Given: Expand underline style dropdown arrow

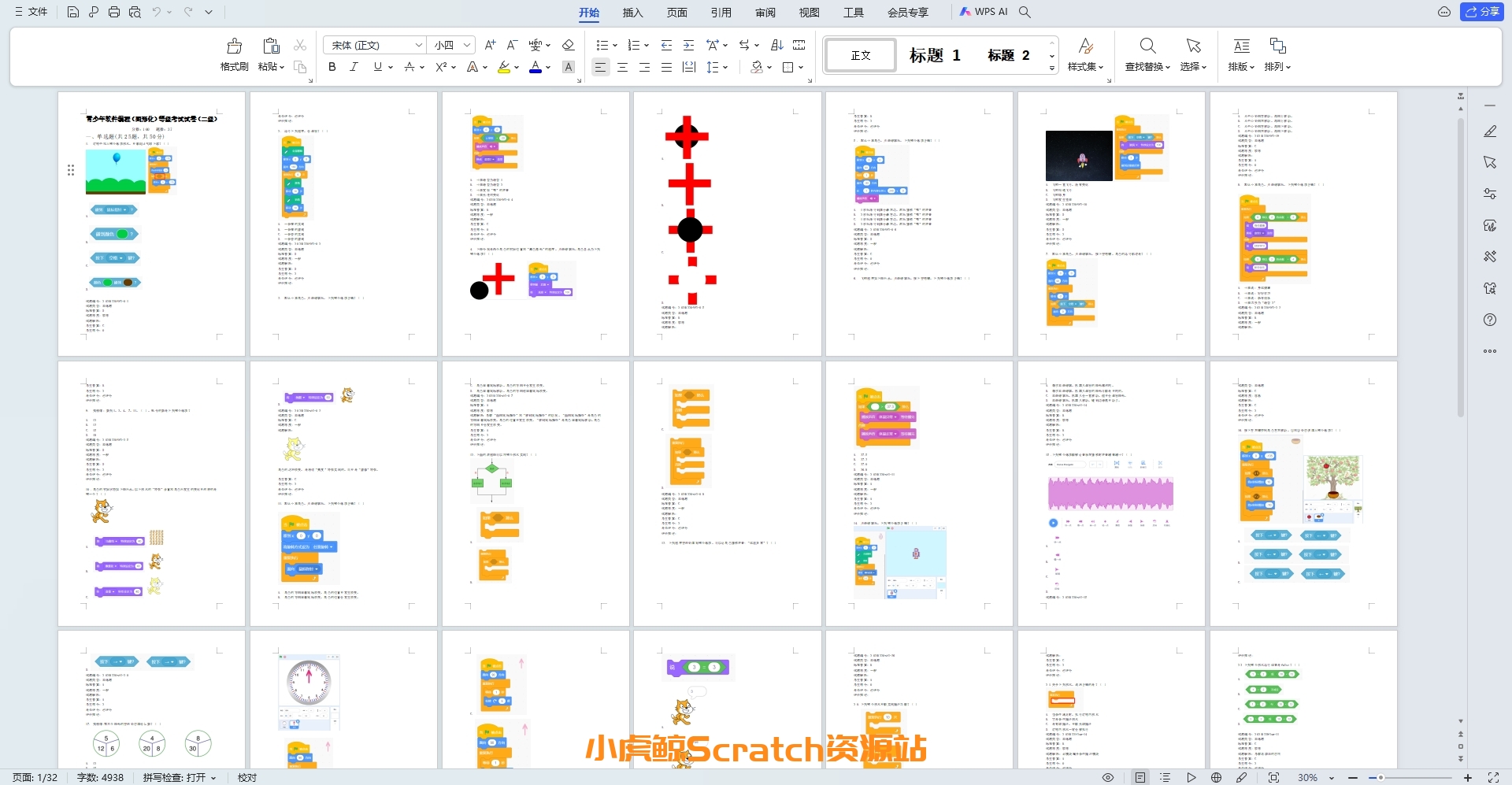Looking at the screenshot, I should pyautogui.click(x=389, y=67).
